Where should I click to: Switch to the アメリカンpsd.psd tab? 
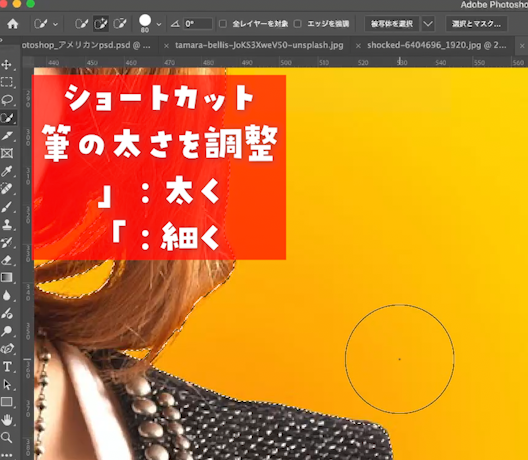tap(86, 45)
